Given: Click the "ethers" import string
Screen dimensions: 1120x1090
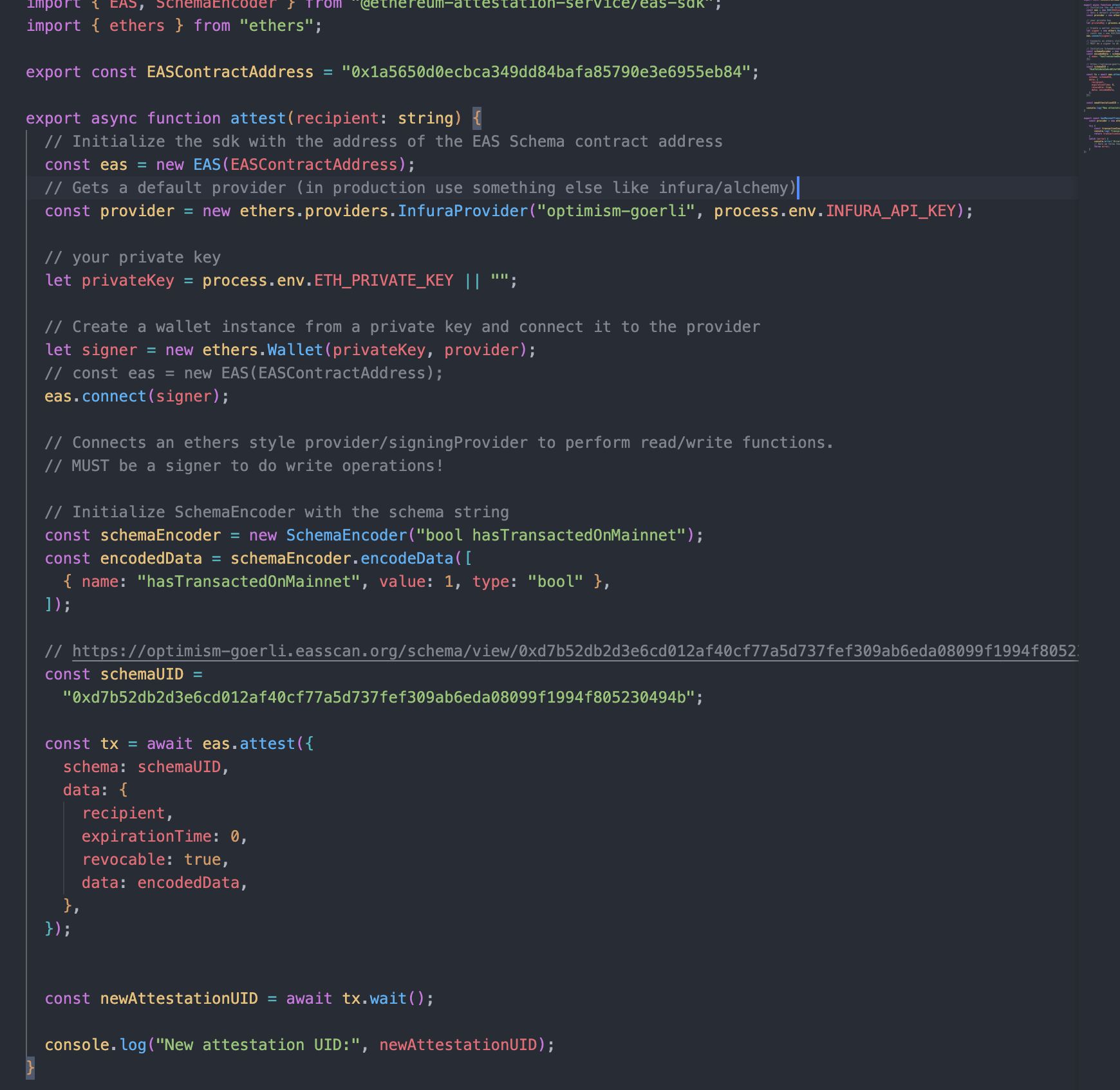Looking at the screenshot, I should click(276, 26).
